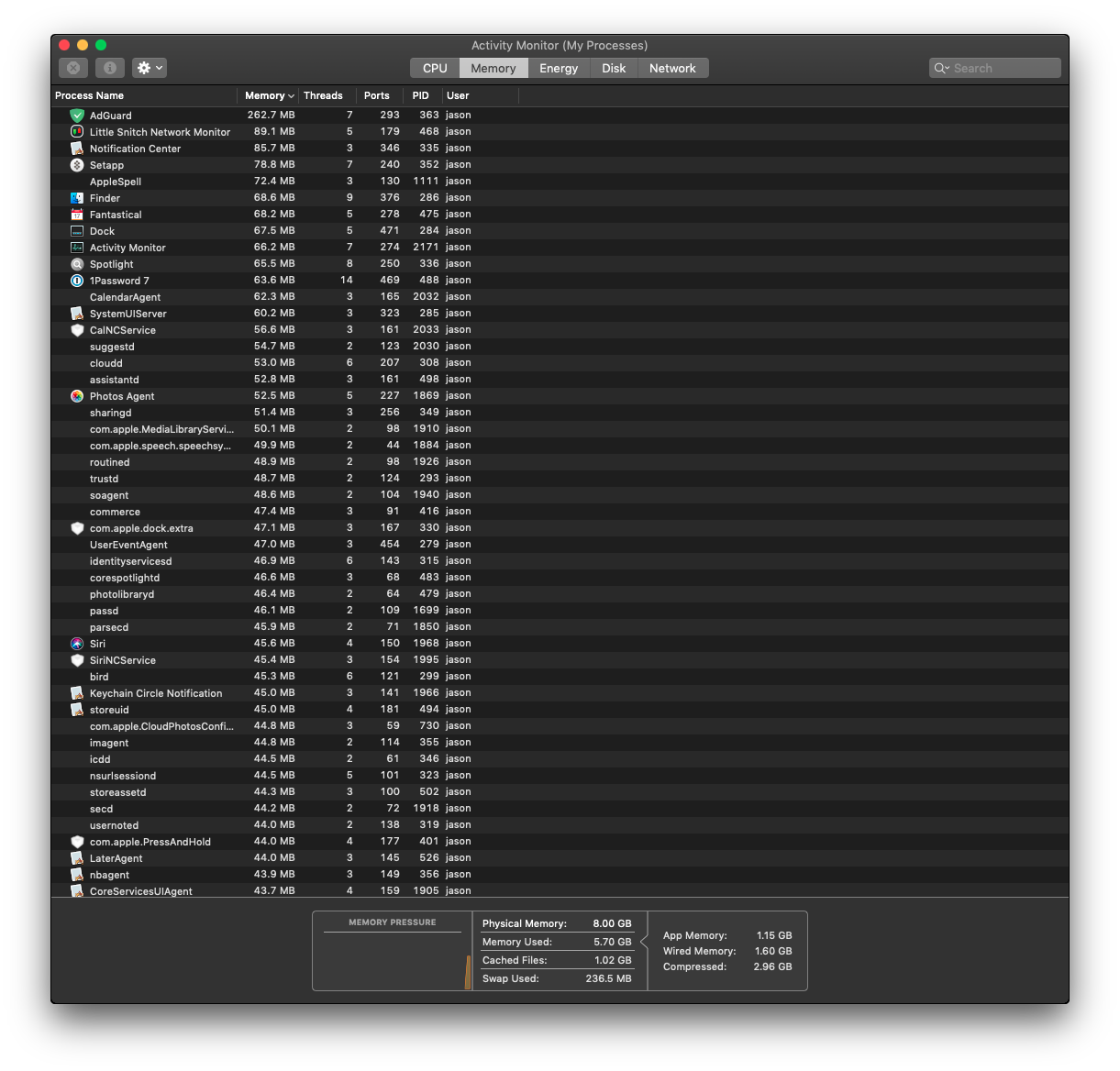The width and height of the screenshot is (1120, 1071).
Task: Select the commerce process row
Action: pos(560,512)
